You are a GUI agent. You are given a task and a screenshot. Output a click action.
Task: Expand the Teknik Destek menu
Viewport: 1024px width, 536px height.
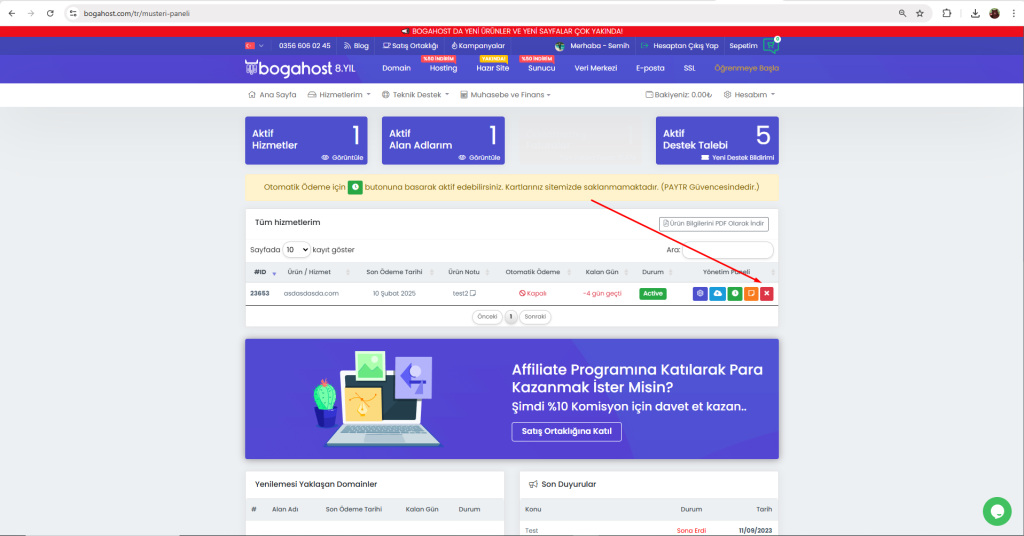[415, 95]
